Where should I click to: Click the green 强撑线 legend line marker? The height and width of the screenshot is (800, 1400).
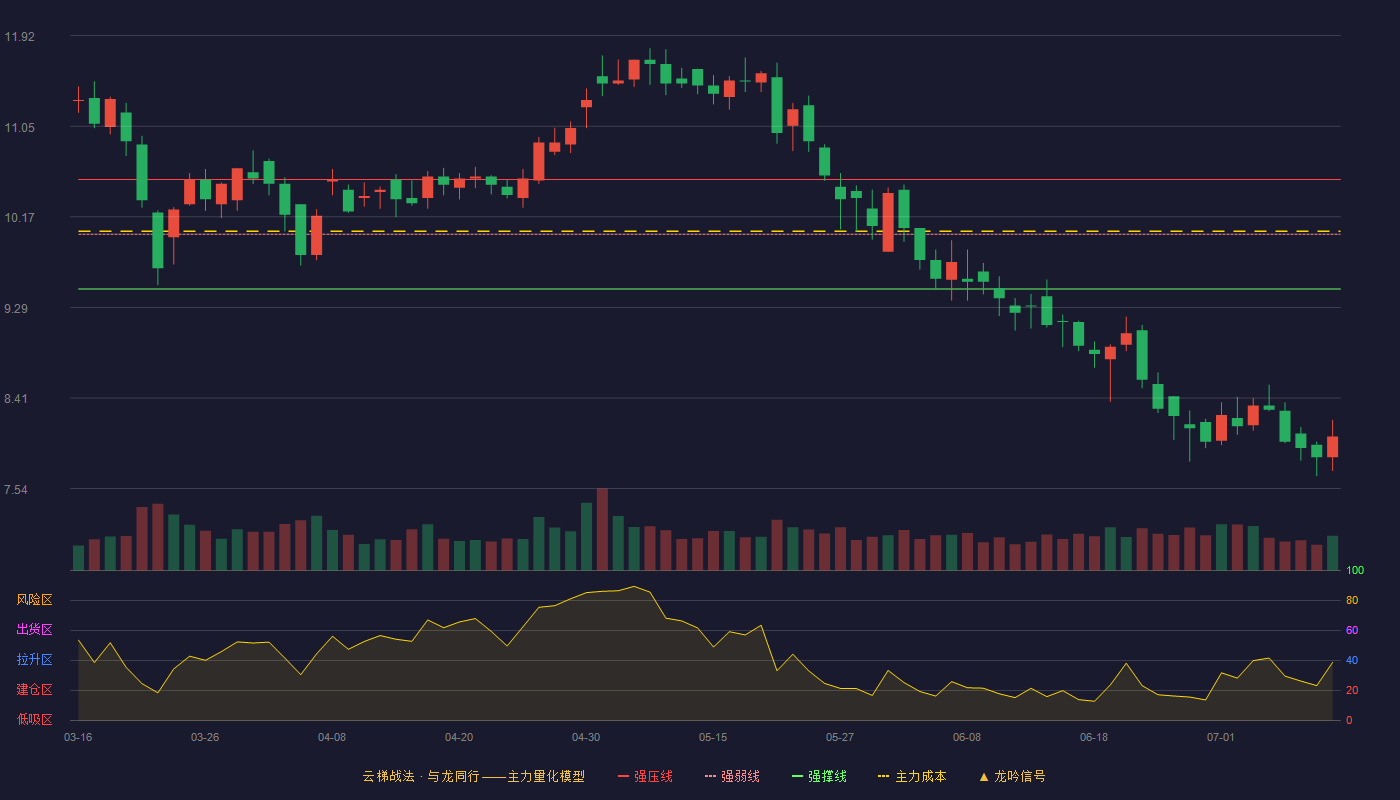coord(797,776)
